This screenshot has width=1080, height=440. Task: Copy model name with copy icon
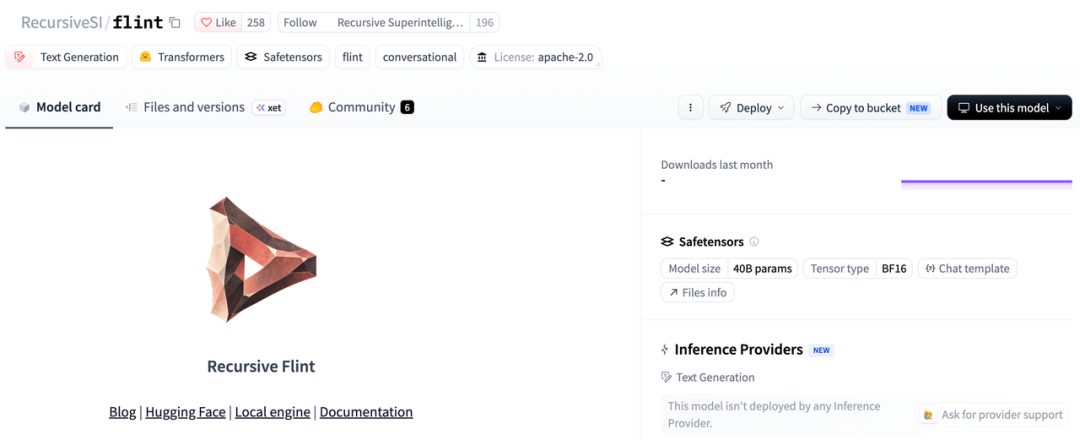point(175,23)
